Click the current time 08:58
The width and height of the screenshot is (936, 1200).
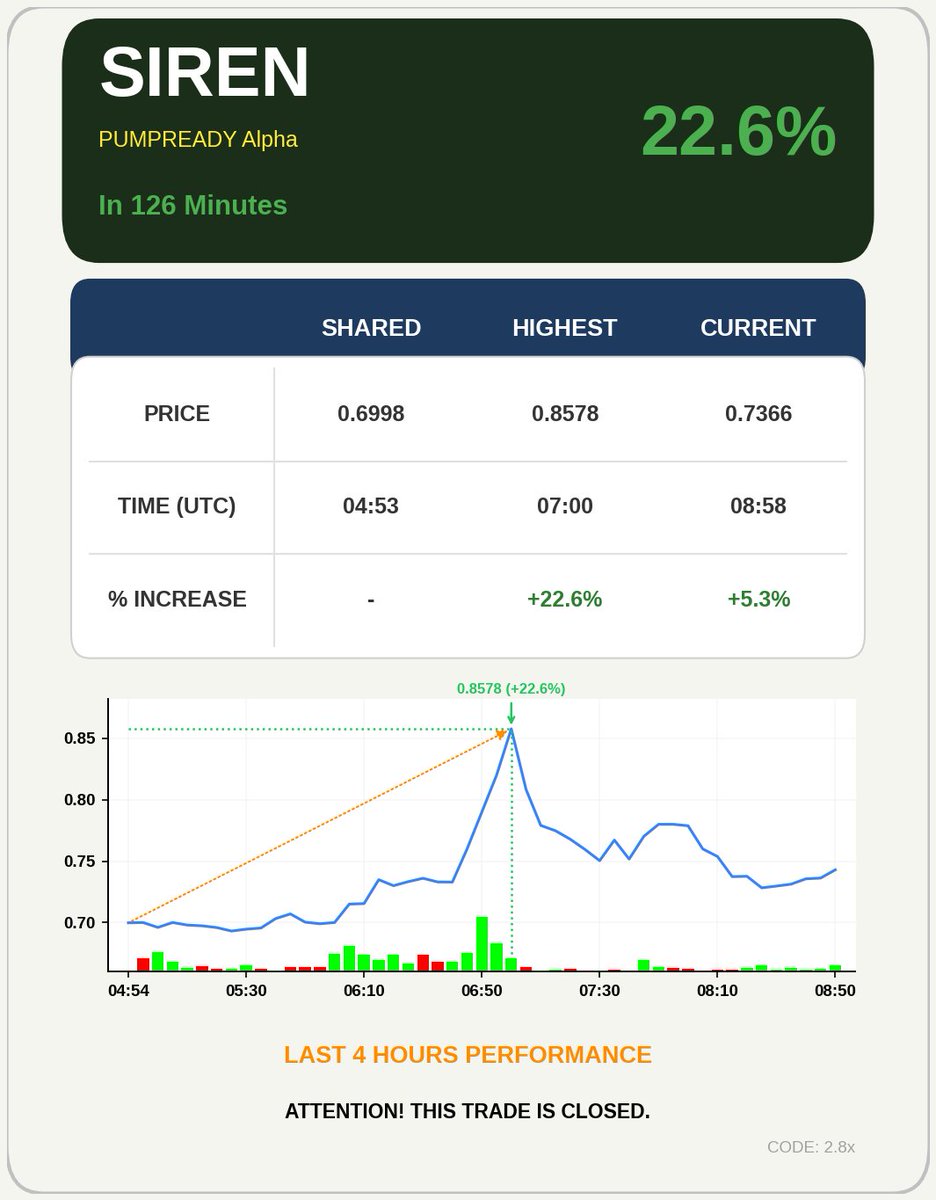pos(758,506)
